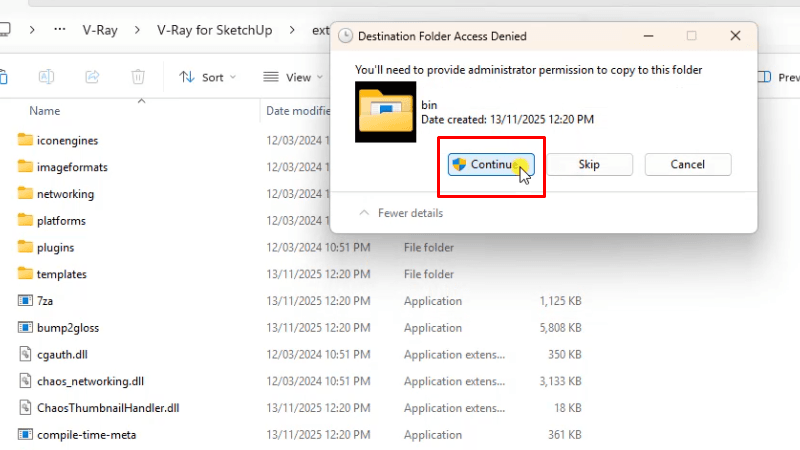Cancel the folder copy operation

(687, 164)
